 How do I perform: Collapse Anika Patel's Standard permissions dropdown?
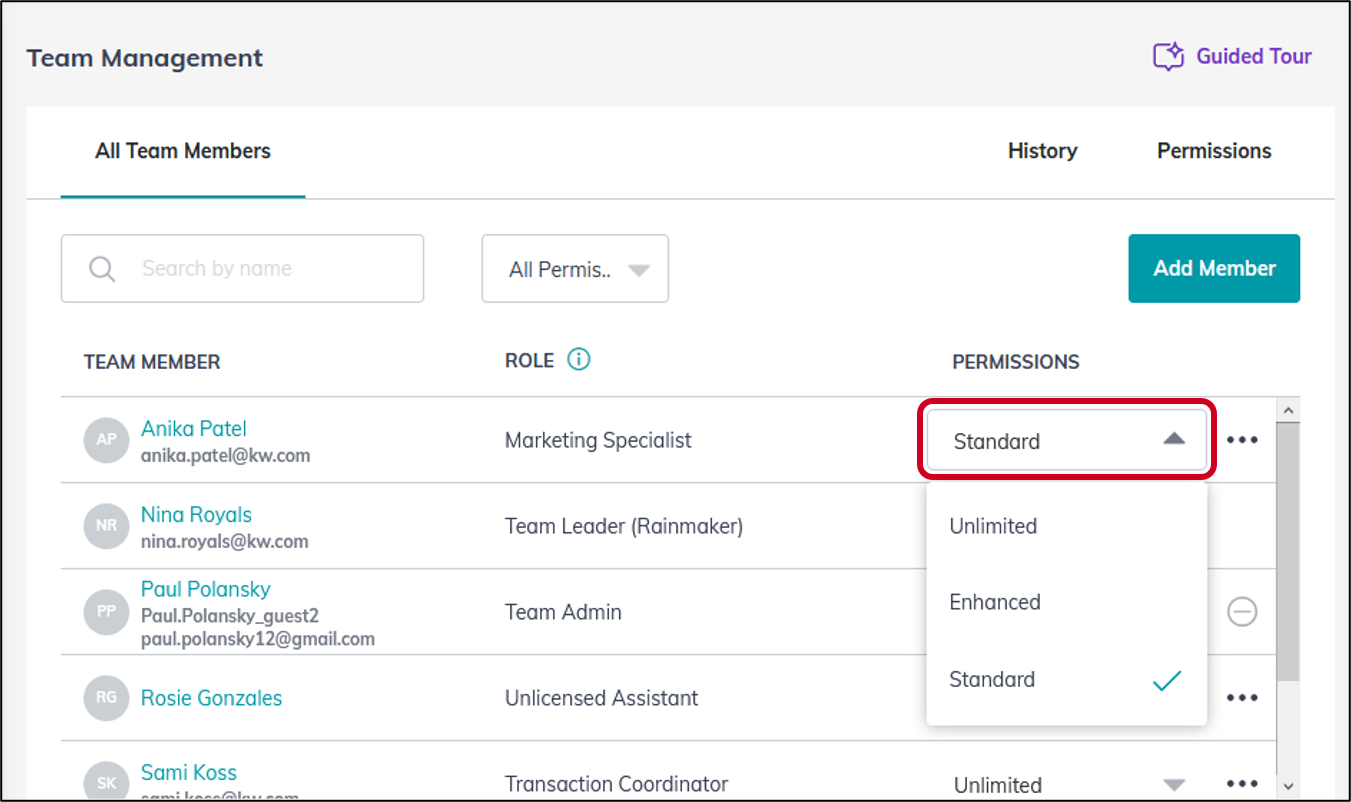pyautogui.click(x=1065, y=440)
